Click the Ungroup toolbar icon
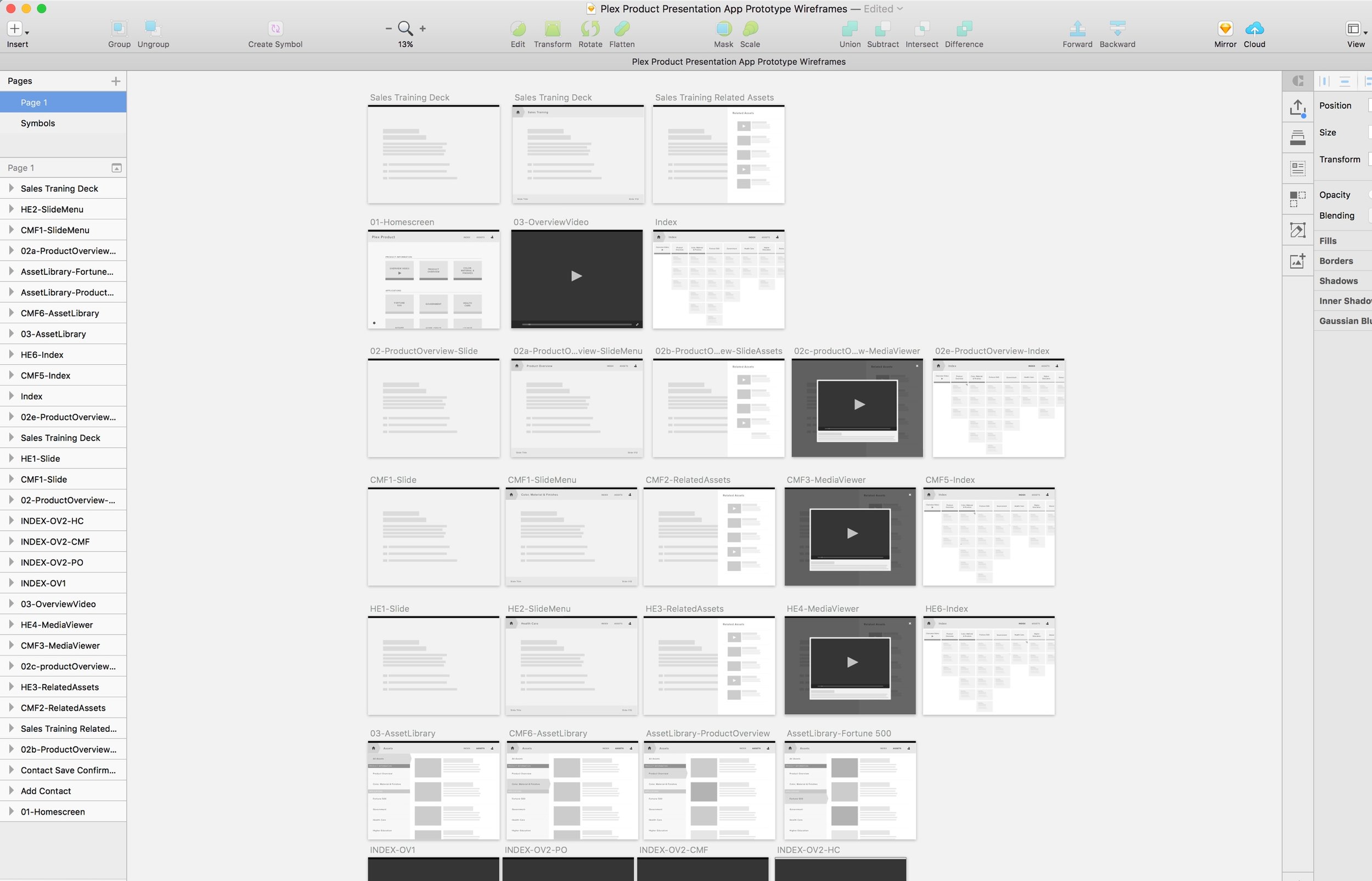Screen dimensions: 1372x881 [153, 28]
